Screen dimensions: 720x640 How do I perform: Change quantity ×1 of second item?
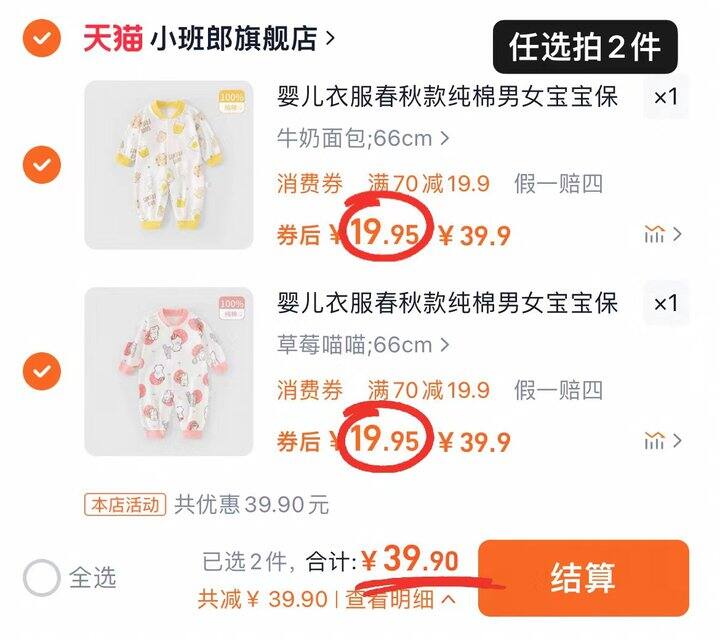(666, 303)
